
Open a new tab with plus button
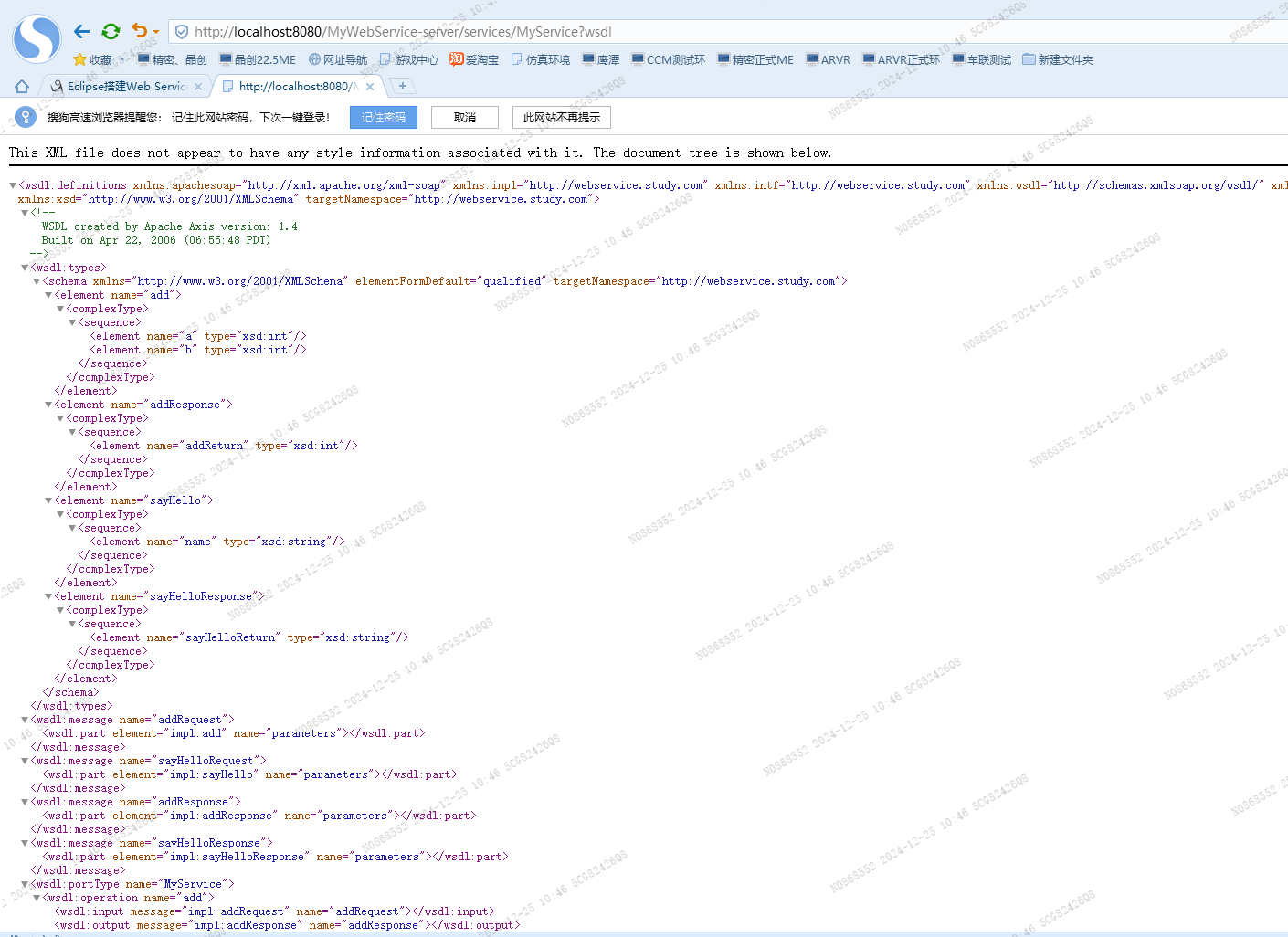click(402, 86)
